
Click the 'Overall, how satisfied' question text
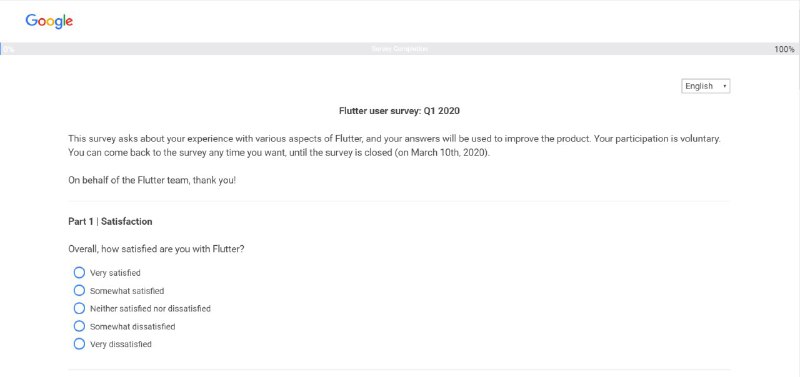(x=156, y=249)
